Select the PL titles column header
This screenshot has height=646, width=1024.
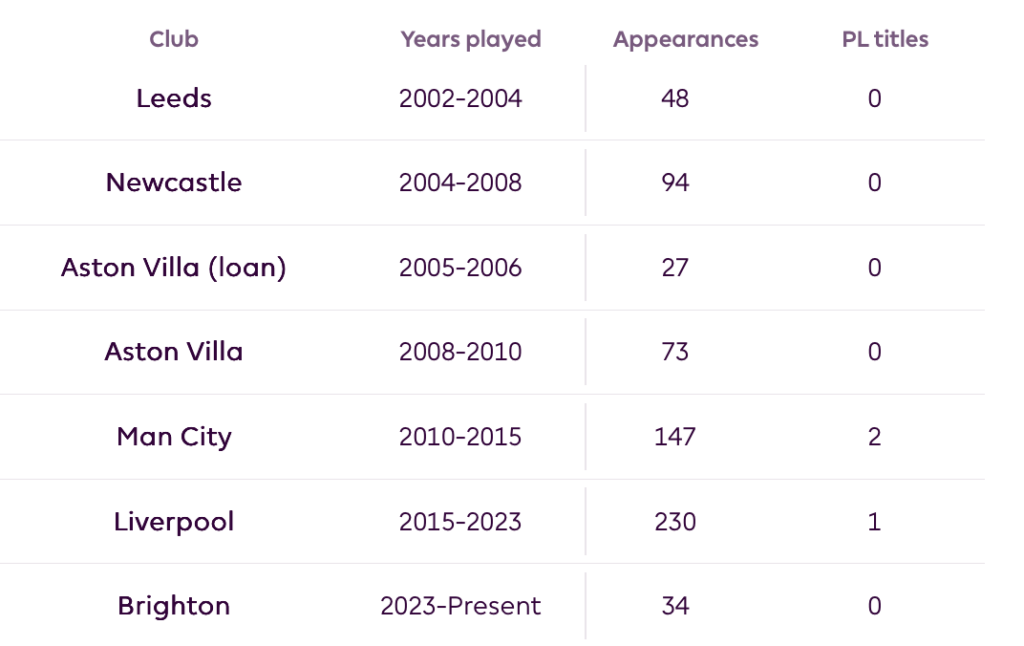[x=885, y=39]
